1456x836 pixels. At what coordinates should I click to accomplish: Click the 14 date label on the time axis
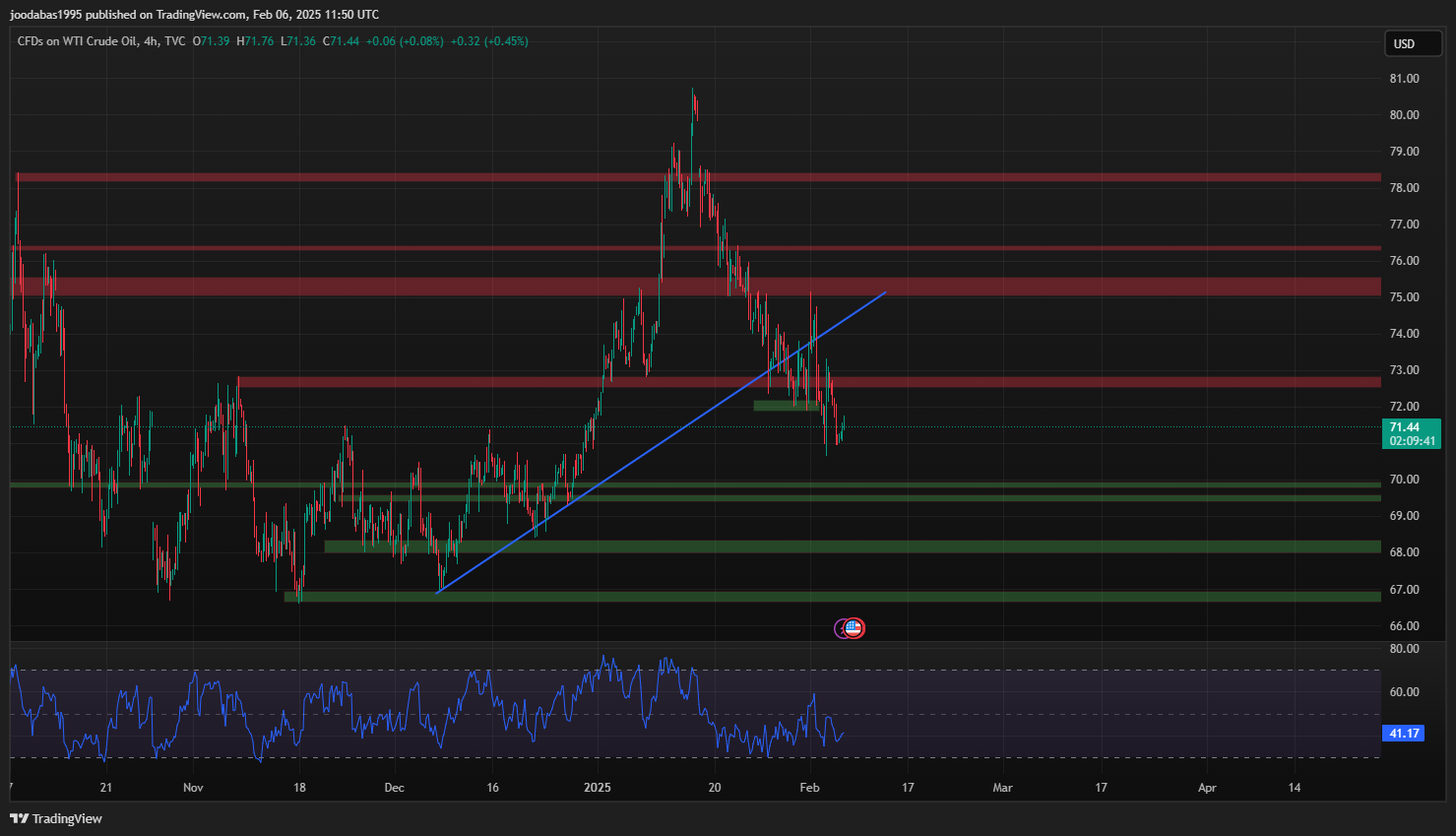click(1295, 788)
